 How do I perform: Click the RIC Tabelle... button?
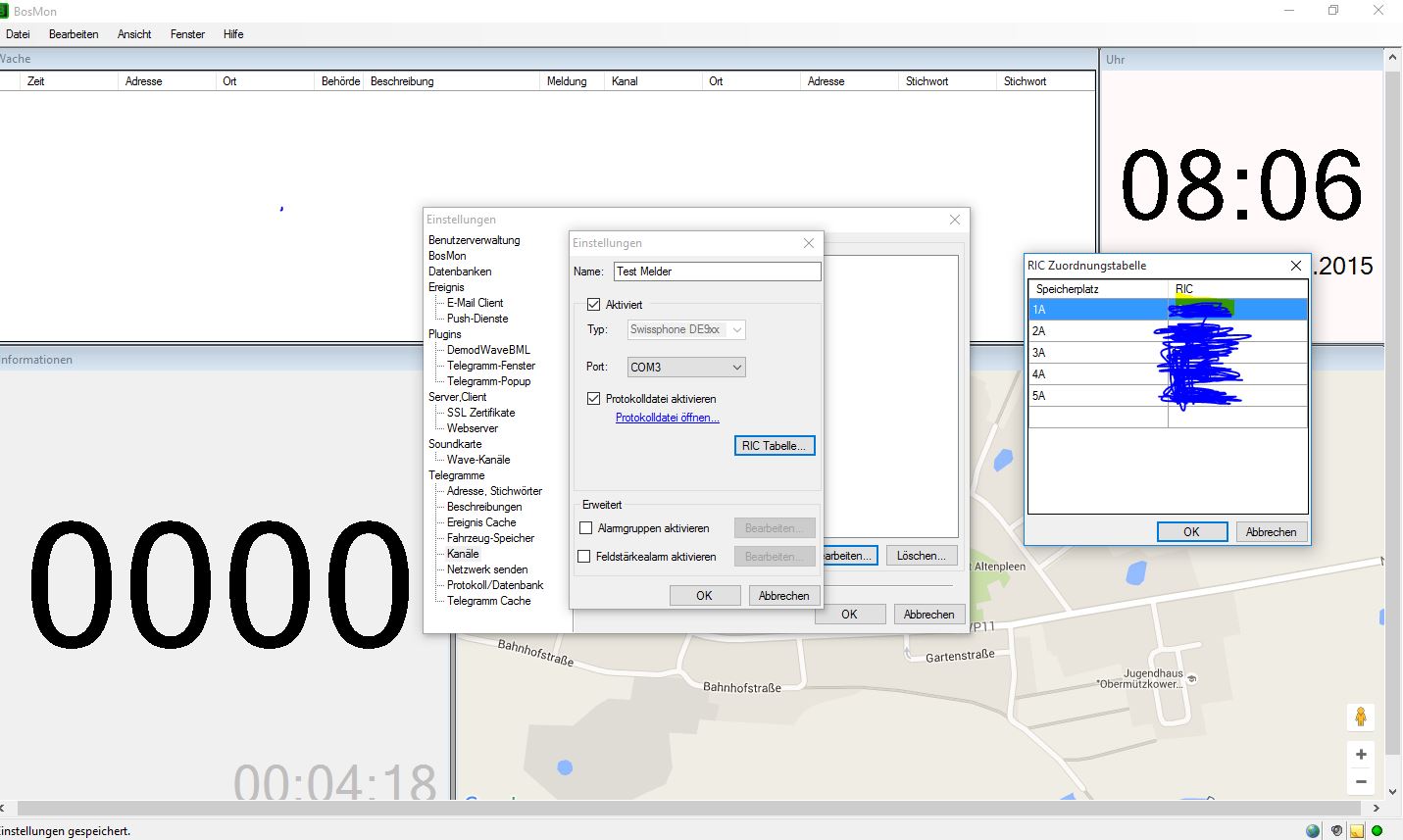pos(775,446)
